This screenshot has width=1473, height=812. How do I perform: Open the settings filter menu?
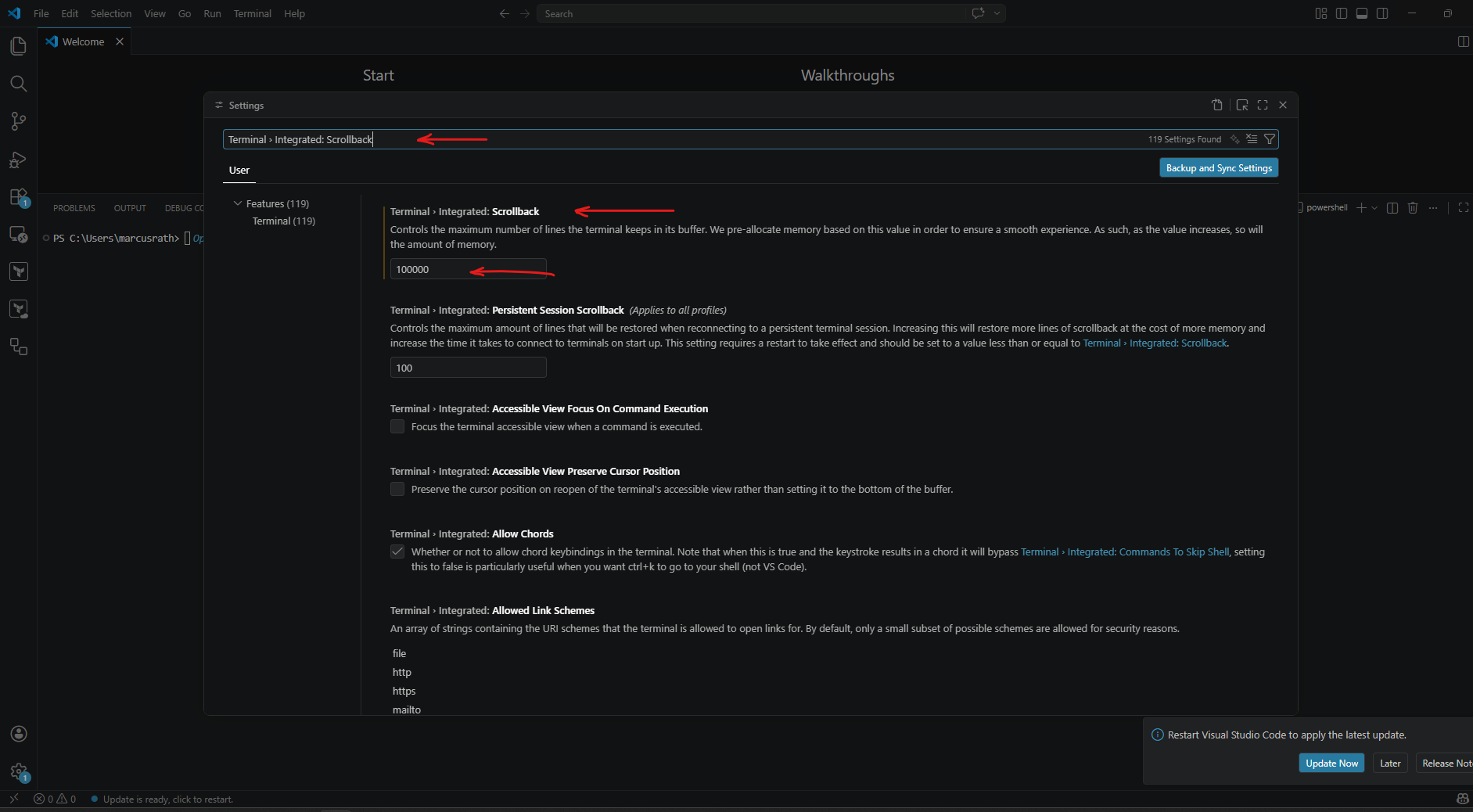1270,139
